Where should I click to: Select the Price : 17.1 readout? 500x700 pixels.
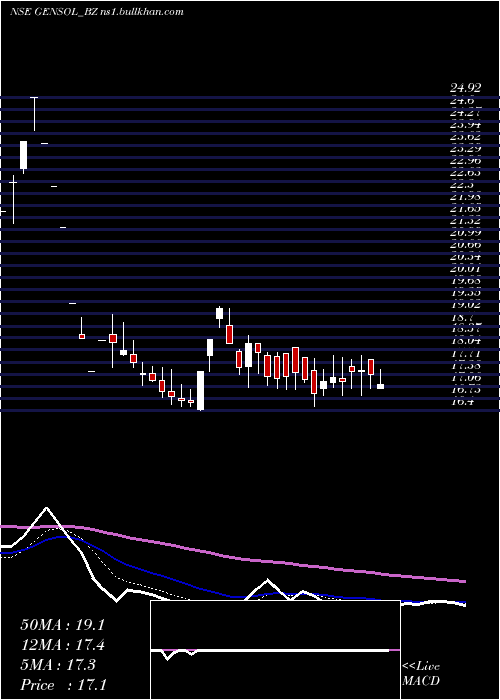[x=63, y=685]
